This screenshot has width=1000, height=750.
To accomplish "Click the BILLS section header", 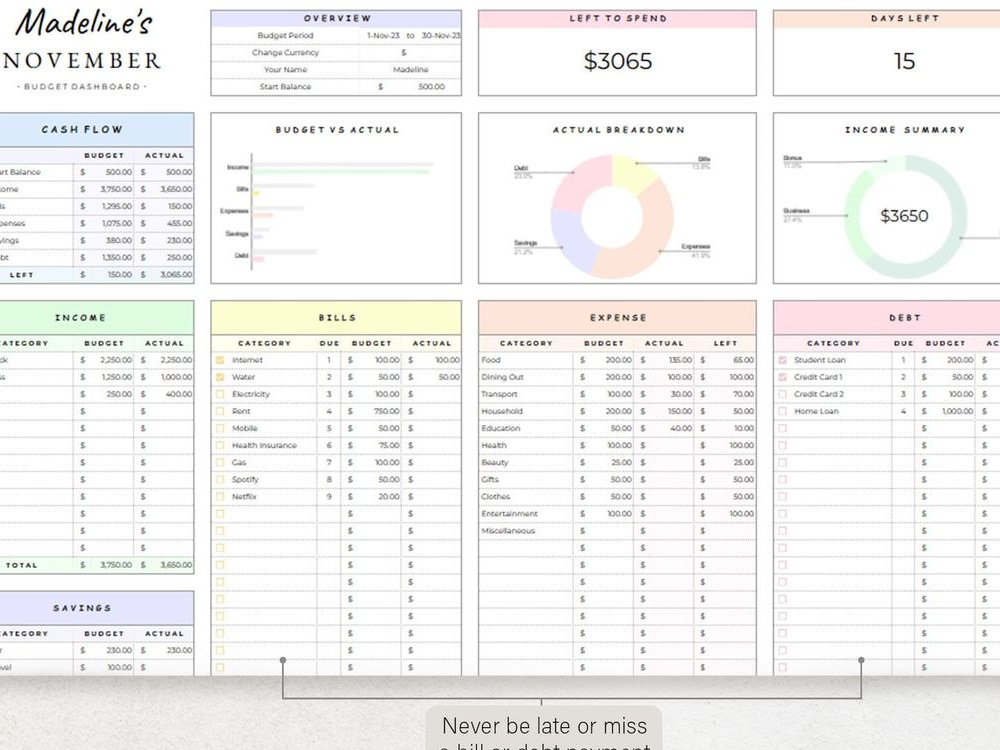I will [x=336, y=318].
